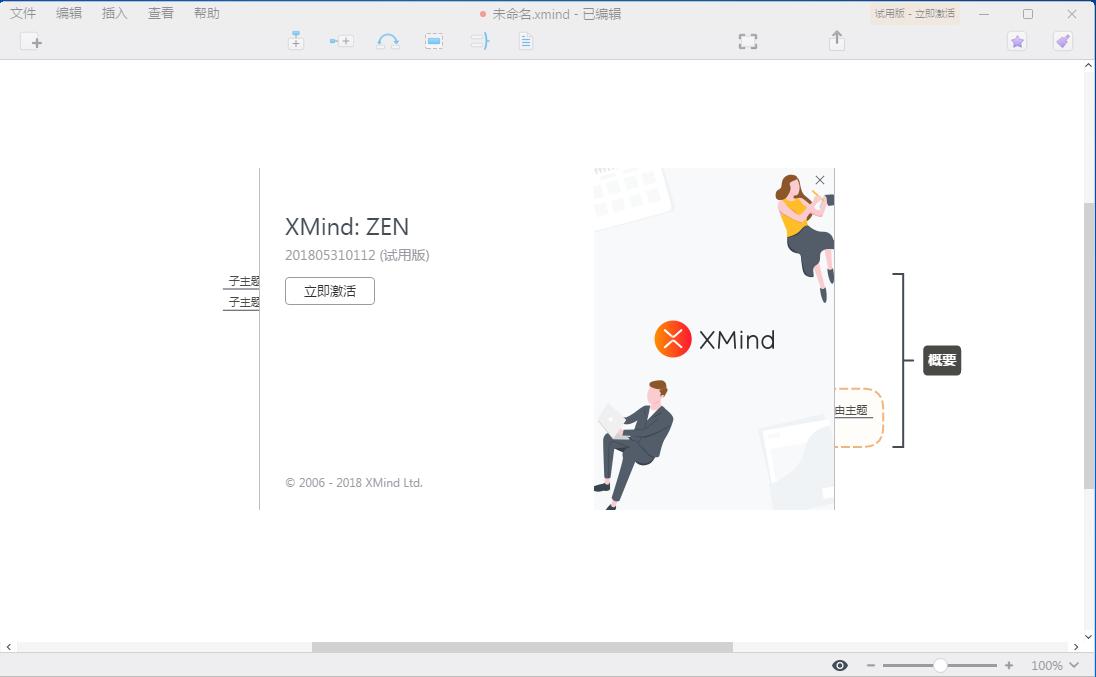
Task: Insert a subtopic with toolbar icon
Action: tap(341, 41)
